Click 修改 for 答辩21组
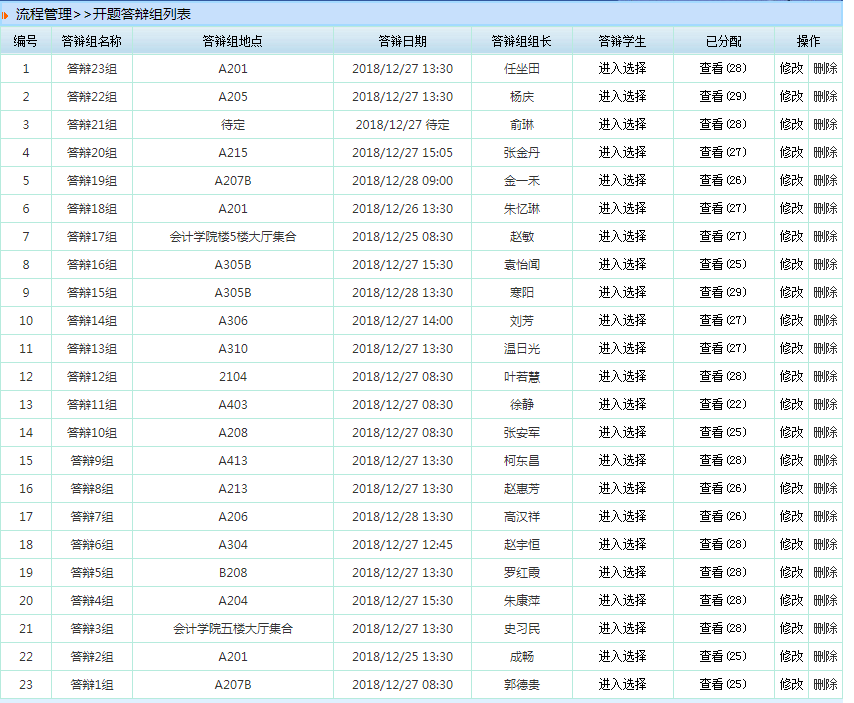The height and width of the screenshot is (703, 854). pyautogui.click(x=790, y=125)
